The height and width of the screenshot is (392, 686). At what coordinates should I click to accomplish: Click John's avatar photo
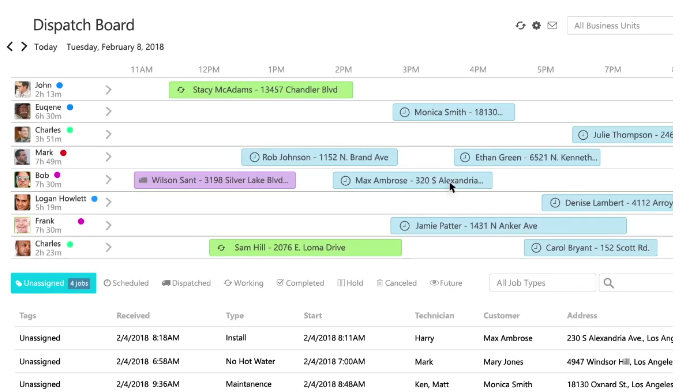pos(22,89)
